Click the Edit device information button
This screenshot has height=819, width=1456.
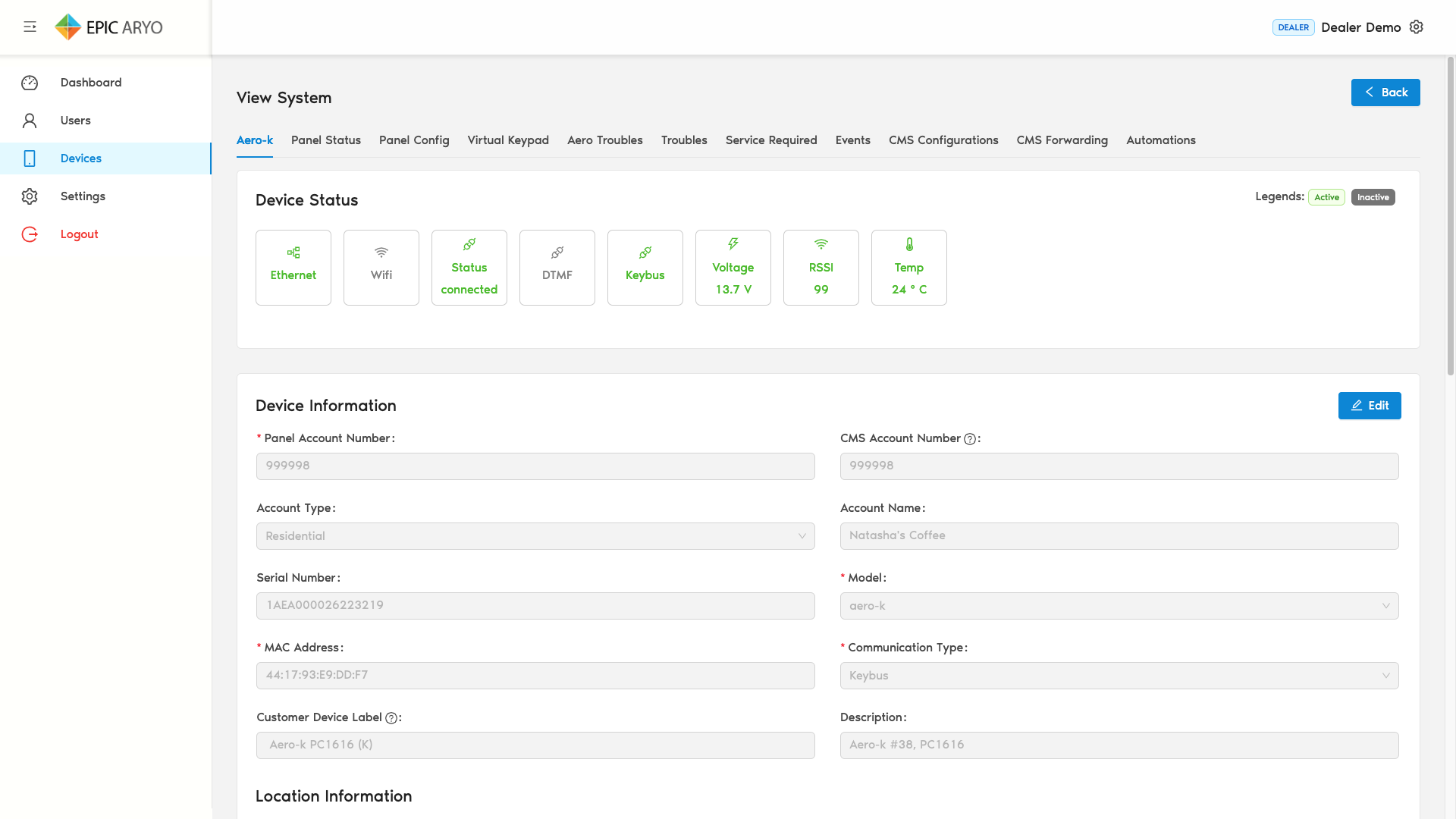[x=1370, y=406]
